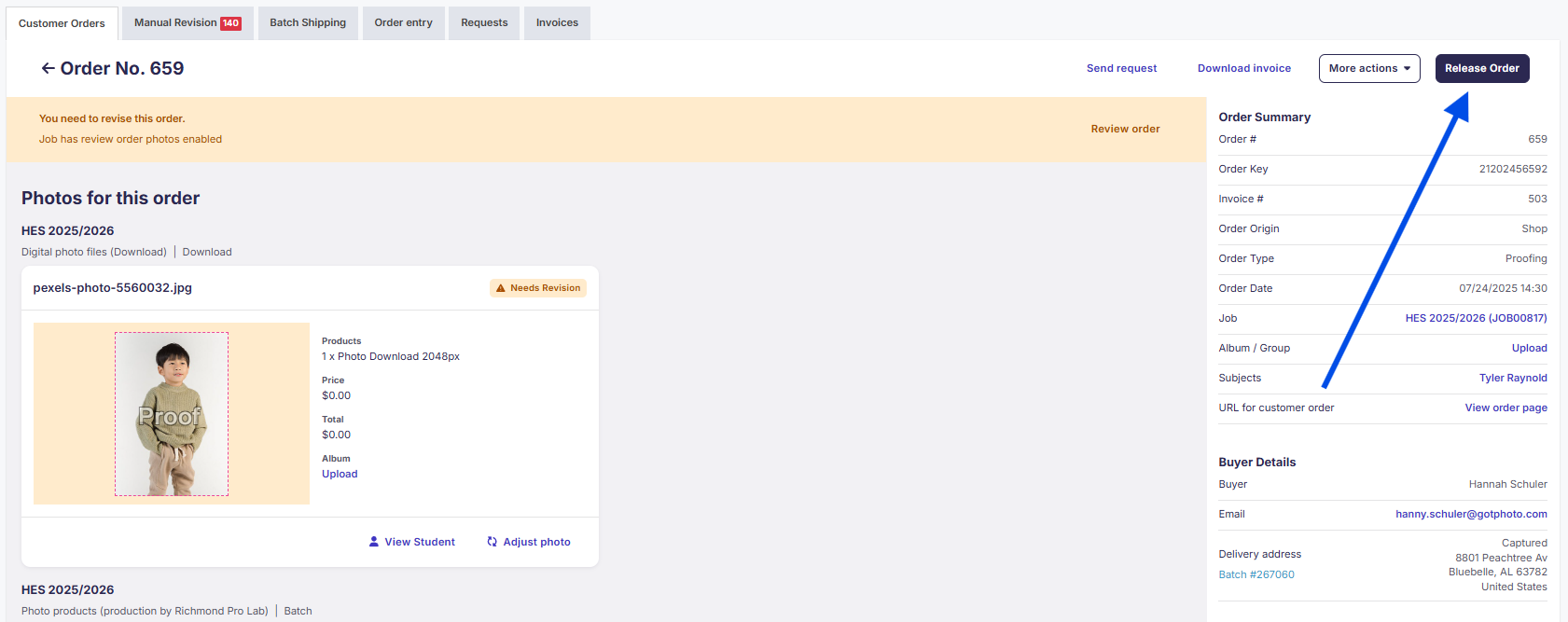The width and height of the screenshot is (1568, 622).
Task: Click the proof photo thumbnail of the boy
Action: pyautogui.click(x=172, y=414)
